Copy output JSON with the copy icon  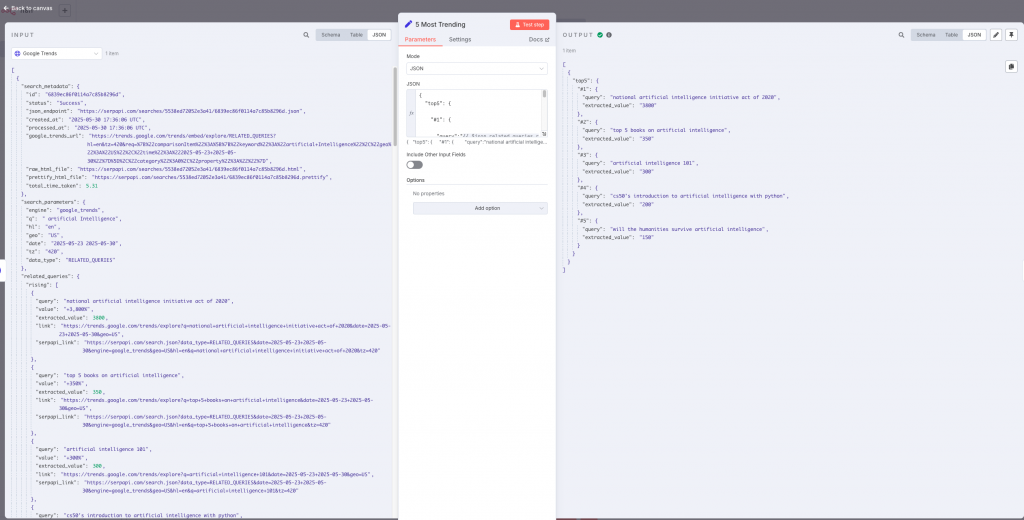(1010, 67)
